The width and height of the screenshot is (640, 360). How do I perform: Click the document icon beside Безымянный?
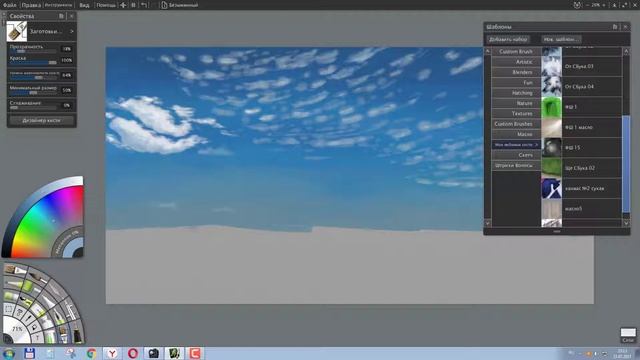pyautogui.click(x=164, y=5)
